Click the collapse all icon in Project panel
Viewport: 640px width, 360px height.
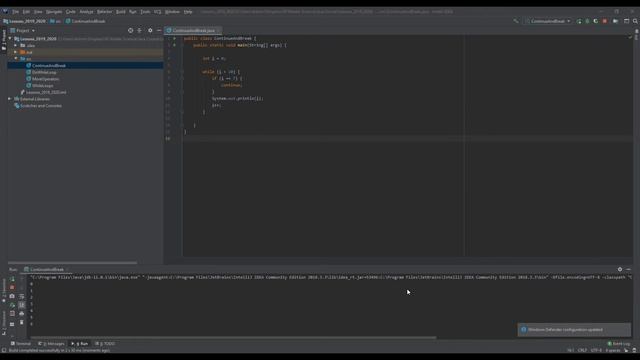click(140, 30)
